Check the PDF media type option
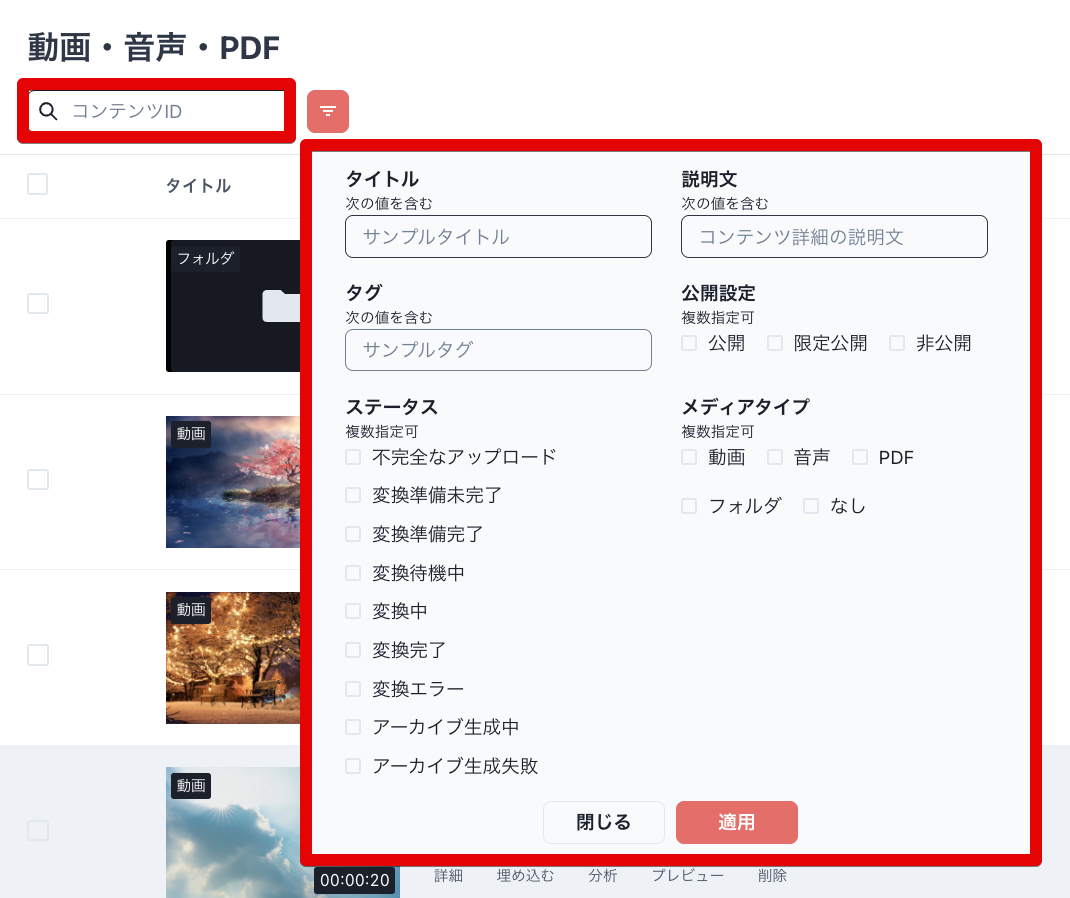This screenshot has height=898, width=1070. (x=860, y=457)
